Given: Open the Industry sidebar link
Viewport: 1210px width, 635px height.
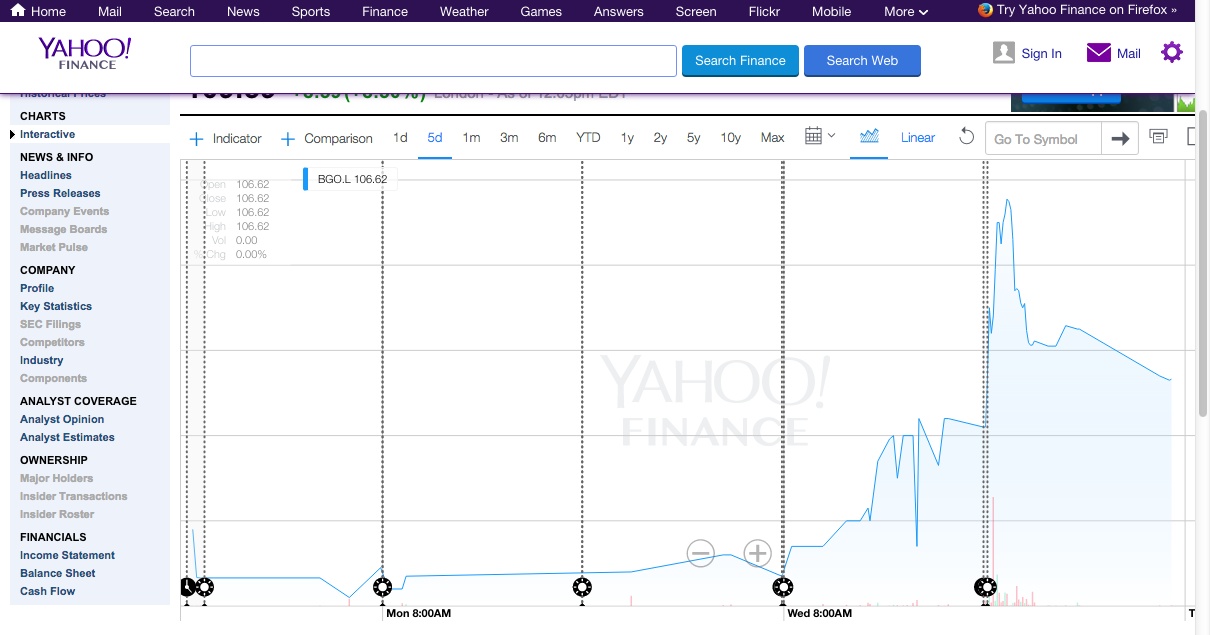Looking at the screenshot, I should (42, 360).
